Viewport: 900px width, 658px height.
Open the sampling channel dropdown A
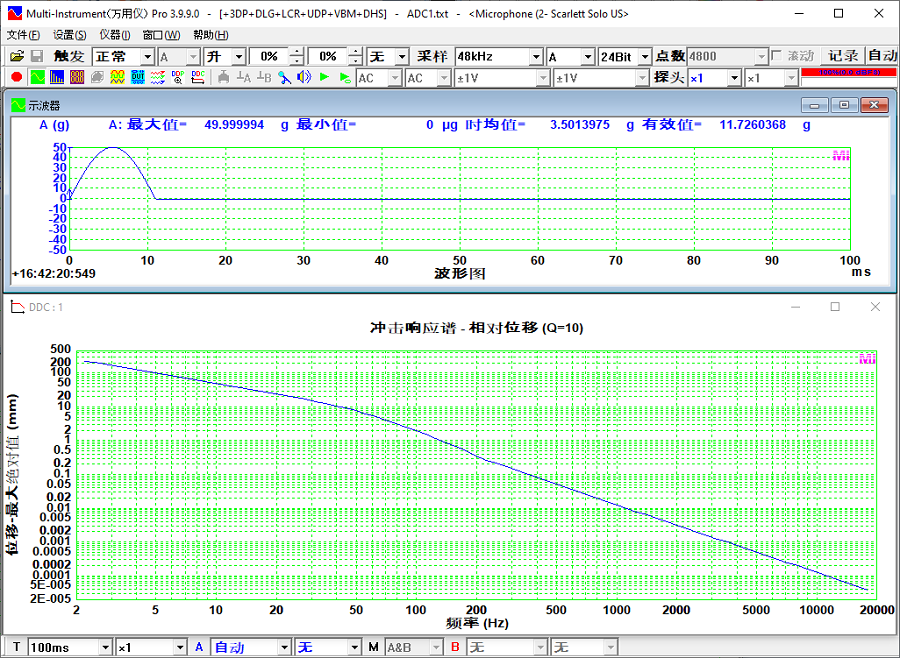[588, 57]
